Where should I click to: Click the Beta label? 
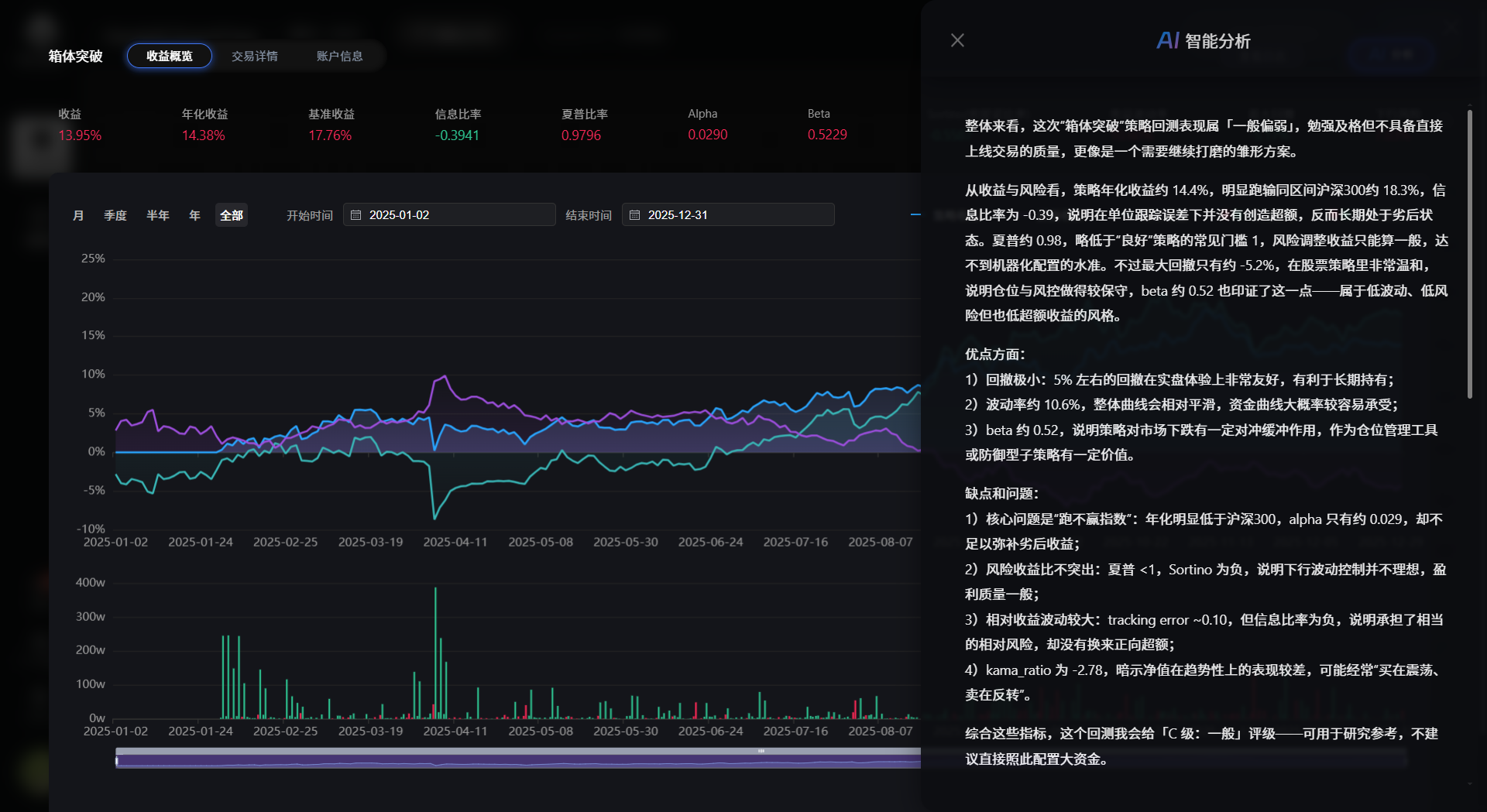819,114
